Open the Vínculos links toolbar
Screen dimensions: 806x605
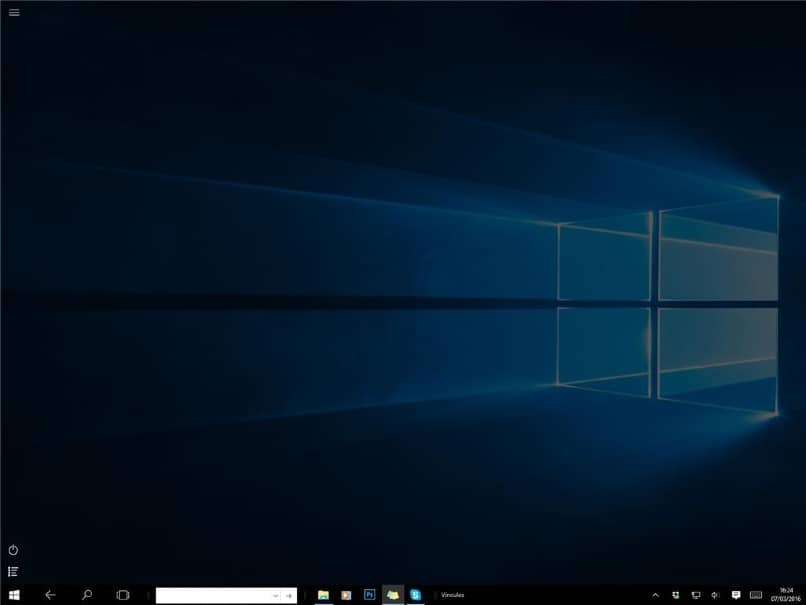(x=452, y=595)
